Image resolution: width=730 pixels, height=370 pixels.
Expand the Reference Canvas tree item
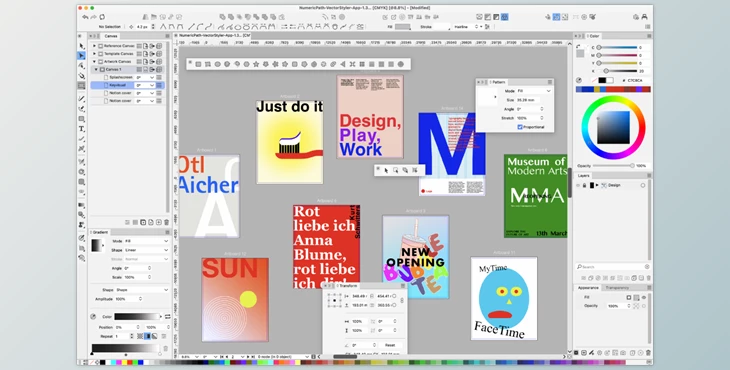coord(95,46)
